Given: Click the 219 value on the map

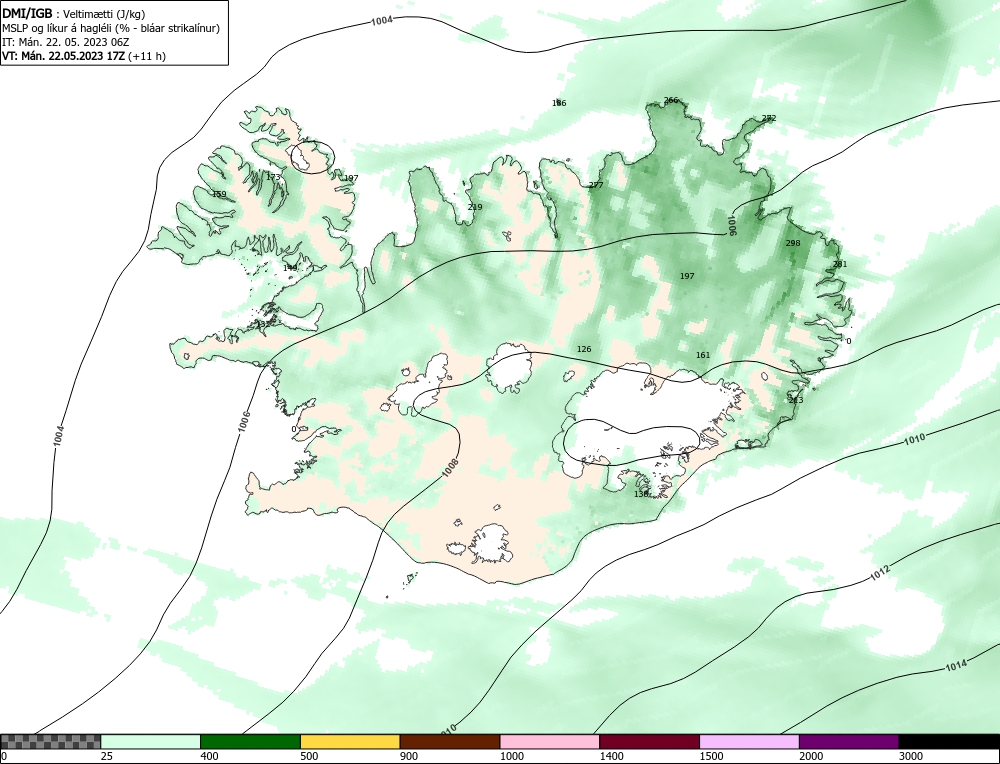Looking at the screenshot, I should click(475, 207).
